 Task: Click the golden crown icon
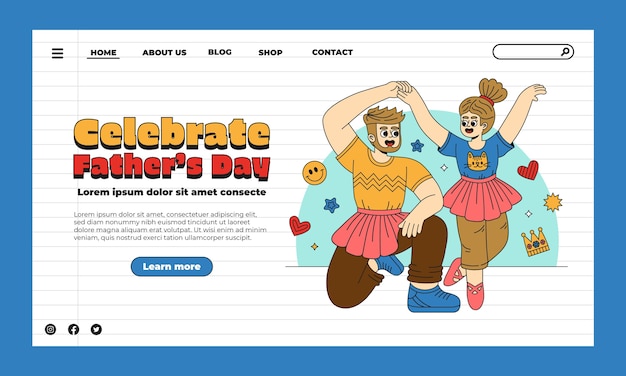click(x=535, y=242)
